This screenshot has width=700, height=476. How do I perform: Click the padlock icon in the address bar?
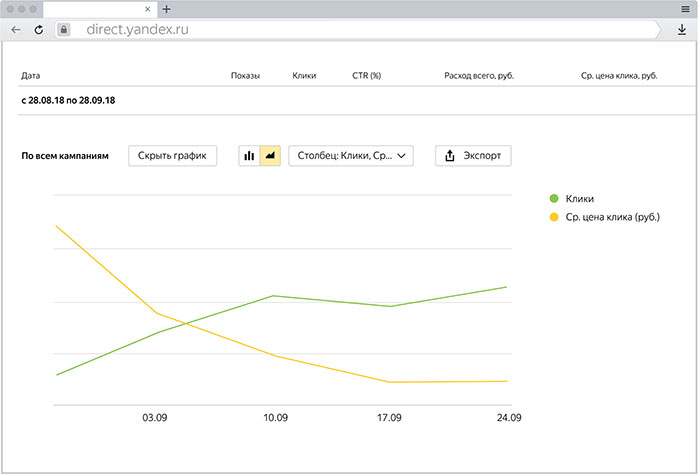pyautogui.click(x=64, y=30)
